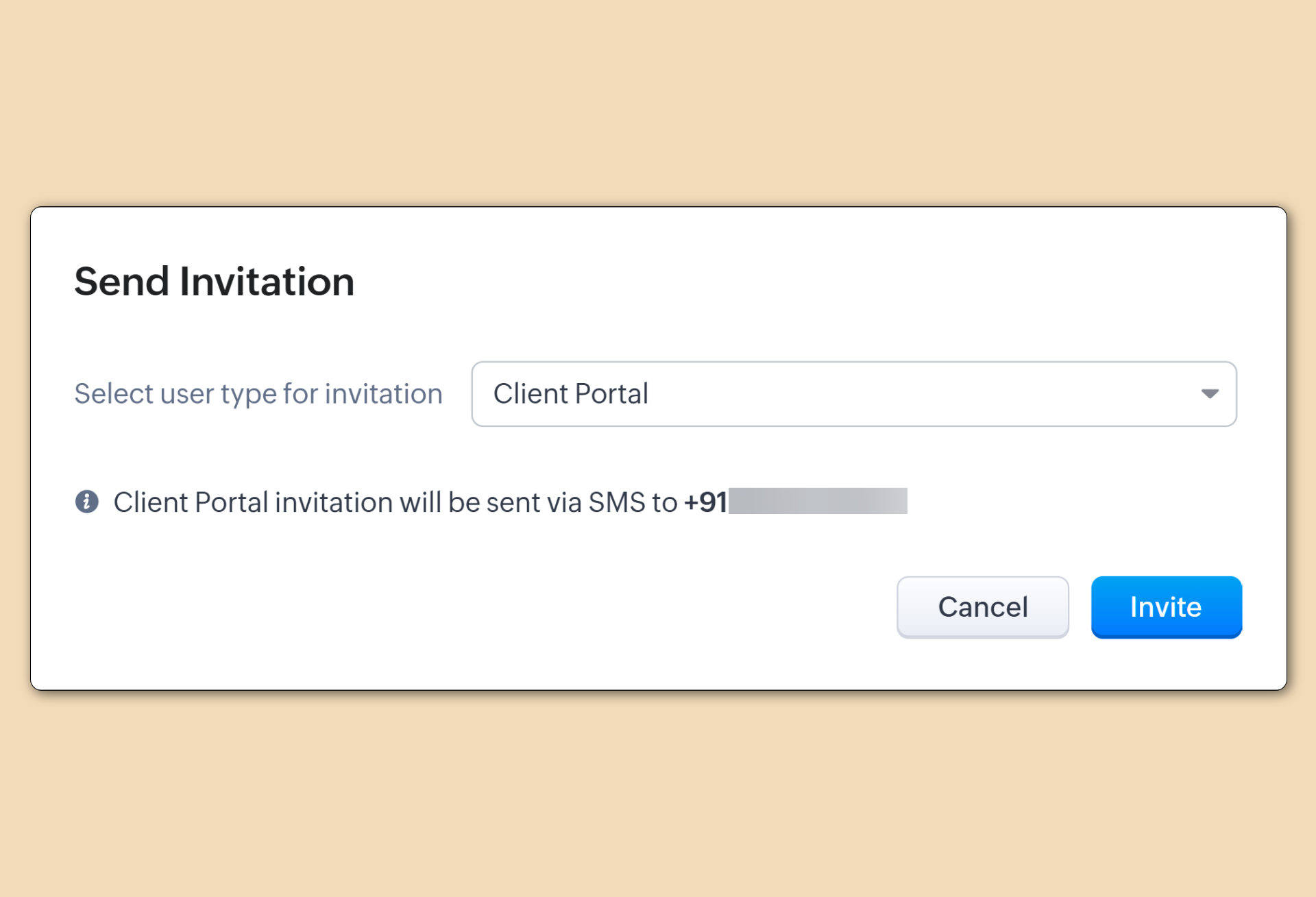Click the "Send Invitation" dialog title

214,282
